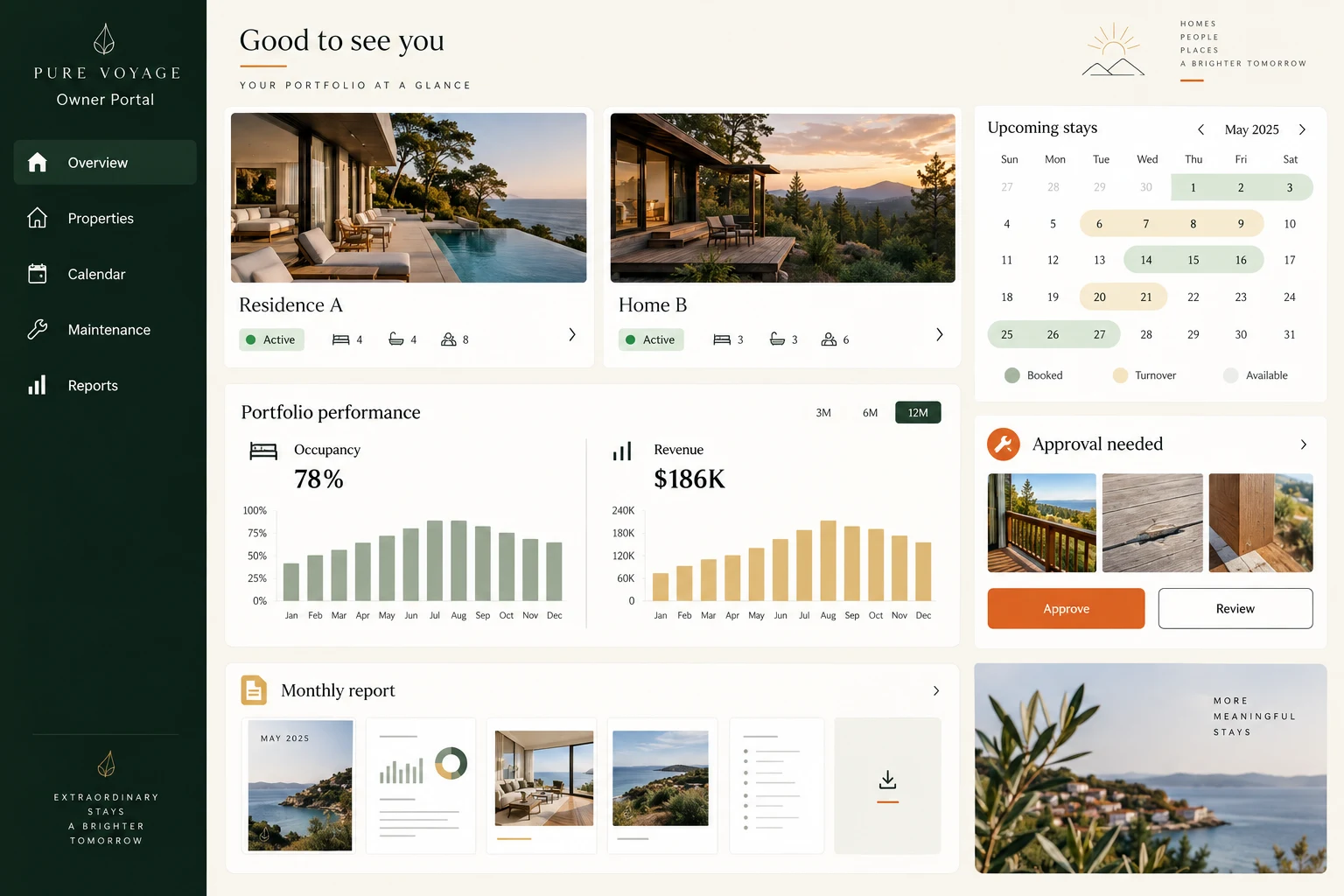This screenshot has width=1344, height=896.
Task: Click the guests icon under Residence A
Action: (449, 339)
